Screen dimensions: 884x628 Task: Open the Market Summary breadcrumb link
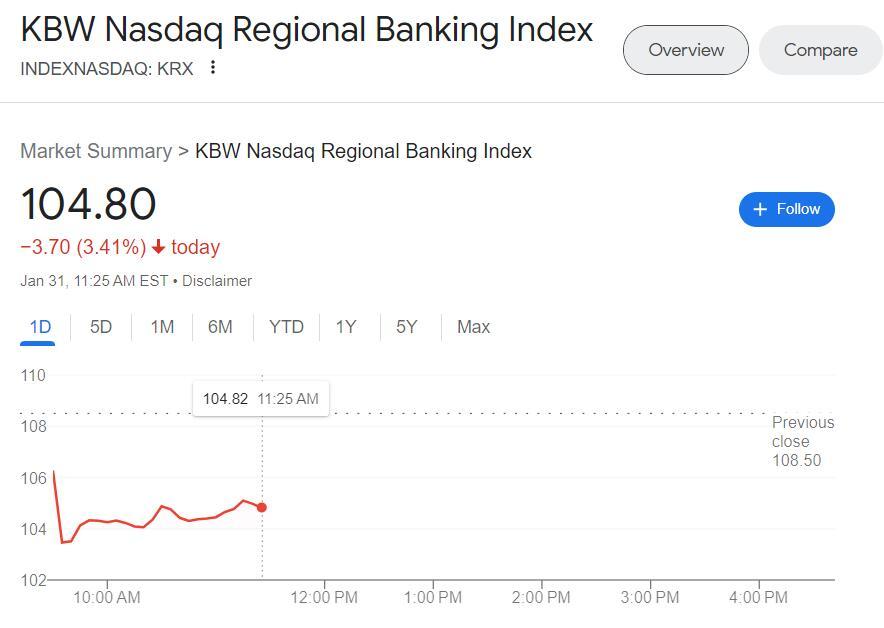(96, 151)
